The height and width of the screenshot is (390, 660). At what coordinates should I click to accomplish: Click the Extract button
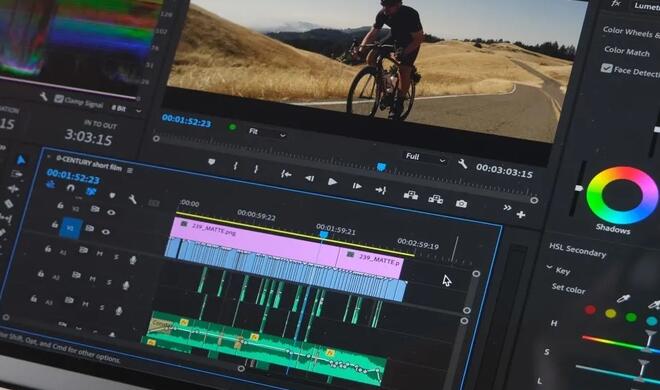[436, 199]
